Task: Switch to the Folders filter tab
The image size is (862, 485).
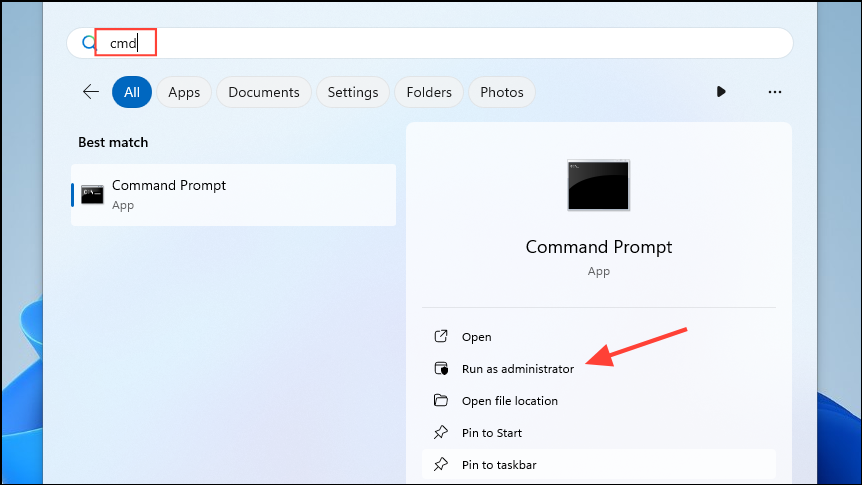Action: pyautogui.click(x=429, y=92)
